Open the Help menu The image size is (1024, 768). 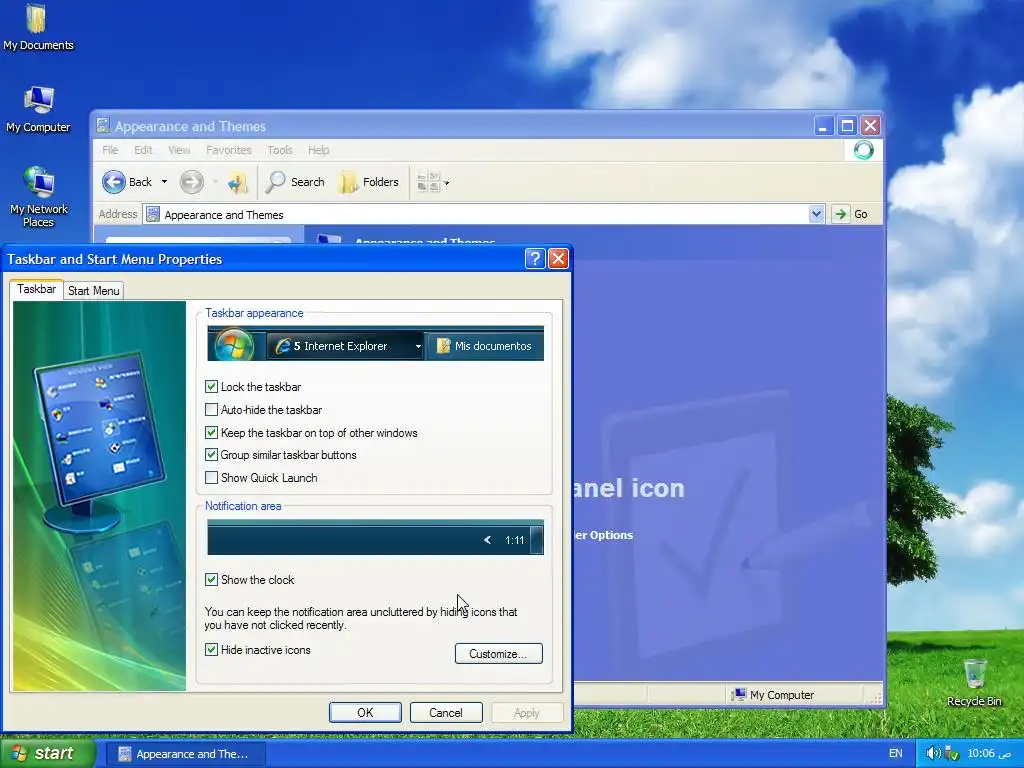319,150
